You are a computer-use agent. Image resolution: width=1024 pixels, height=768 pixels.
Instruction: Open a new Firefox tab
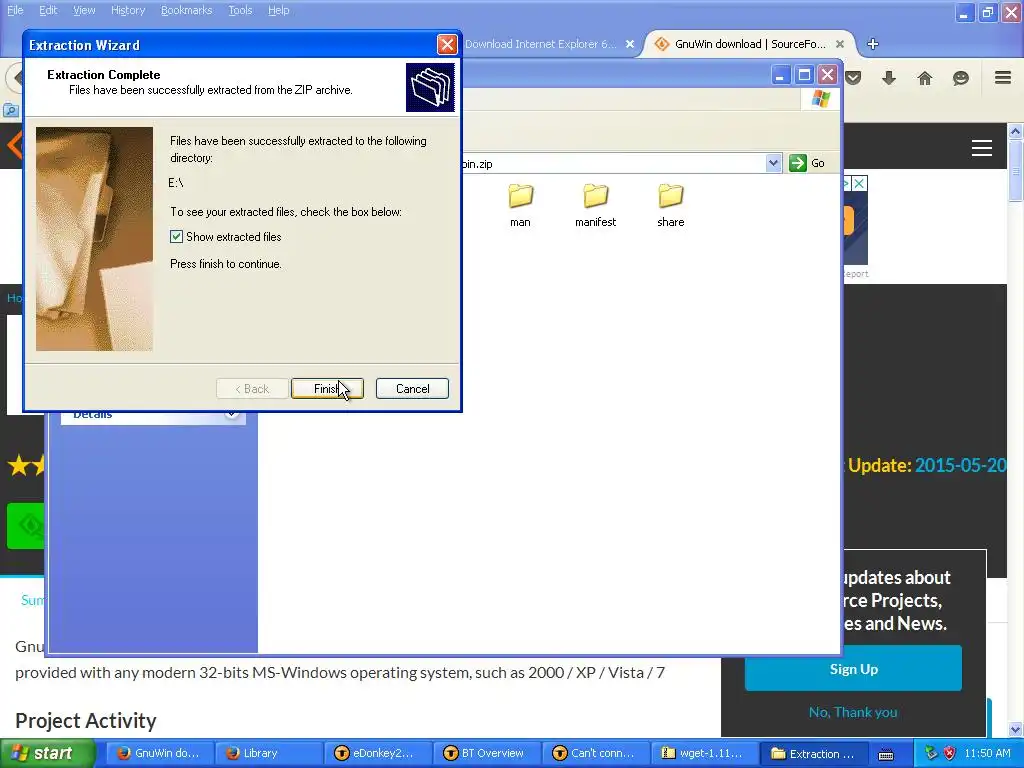872,44
